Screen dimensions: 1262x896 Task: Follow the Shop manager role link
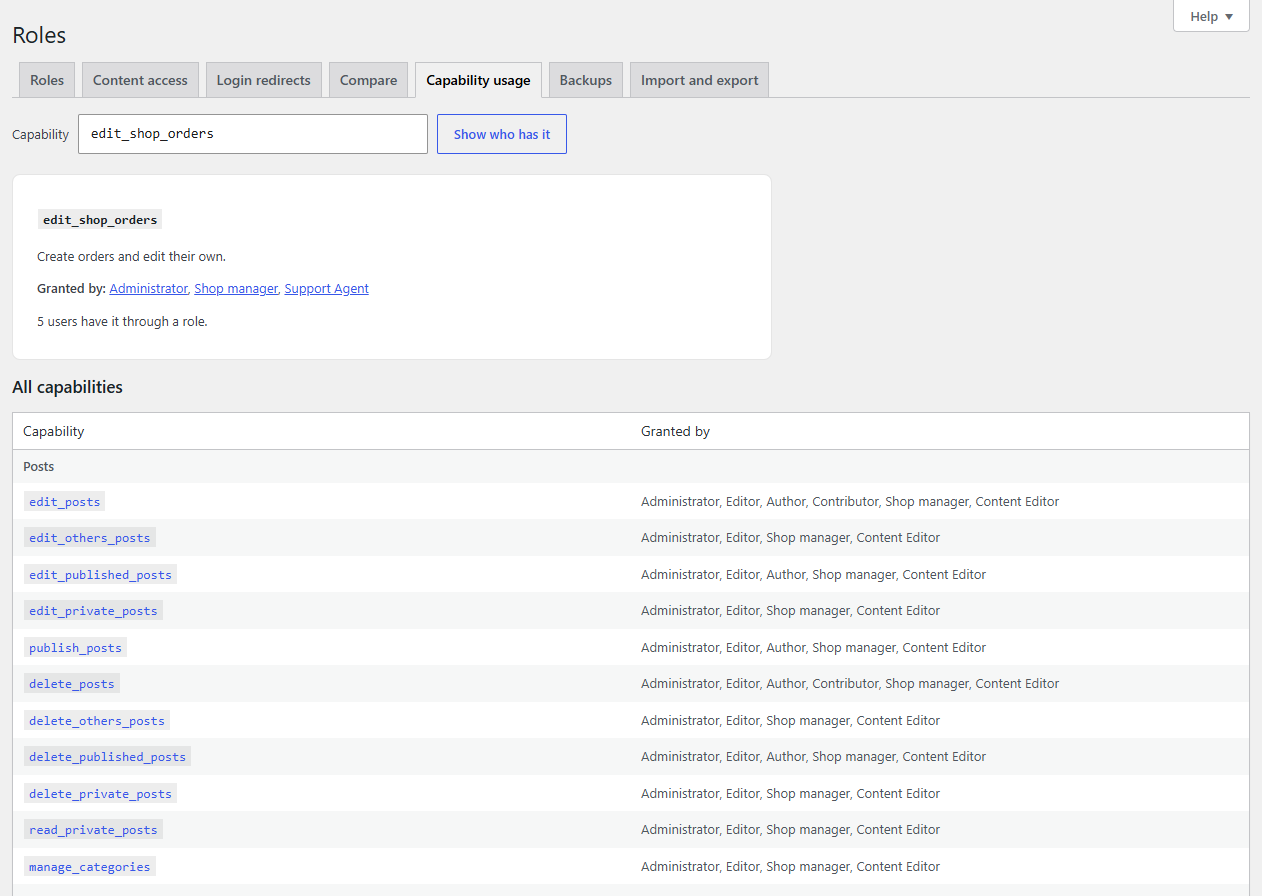click(236, 288)
